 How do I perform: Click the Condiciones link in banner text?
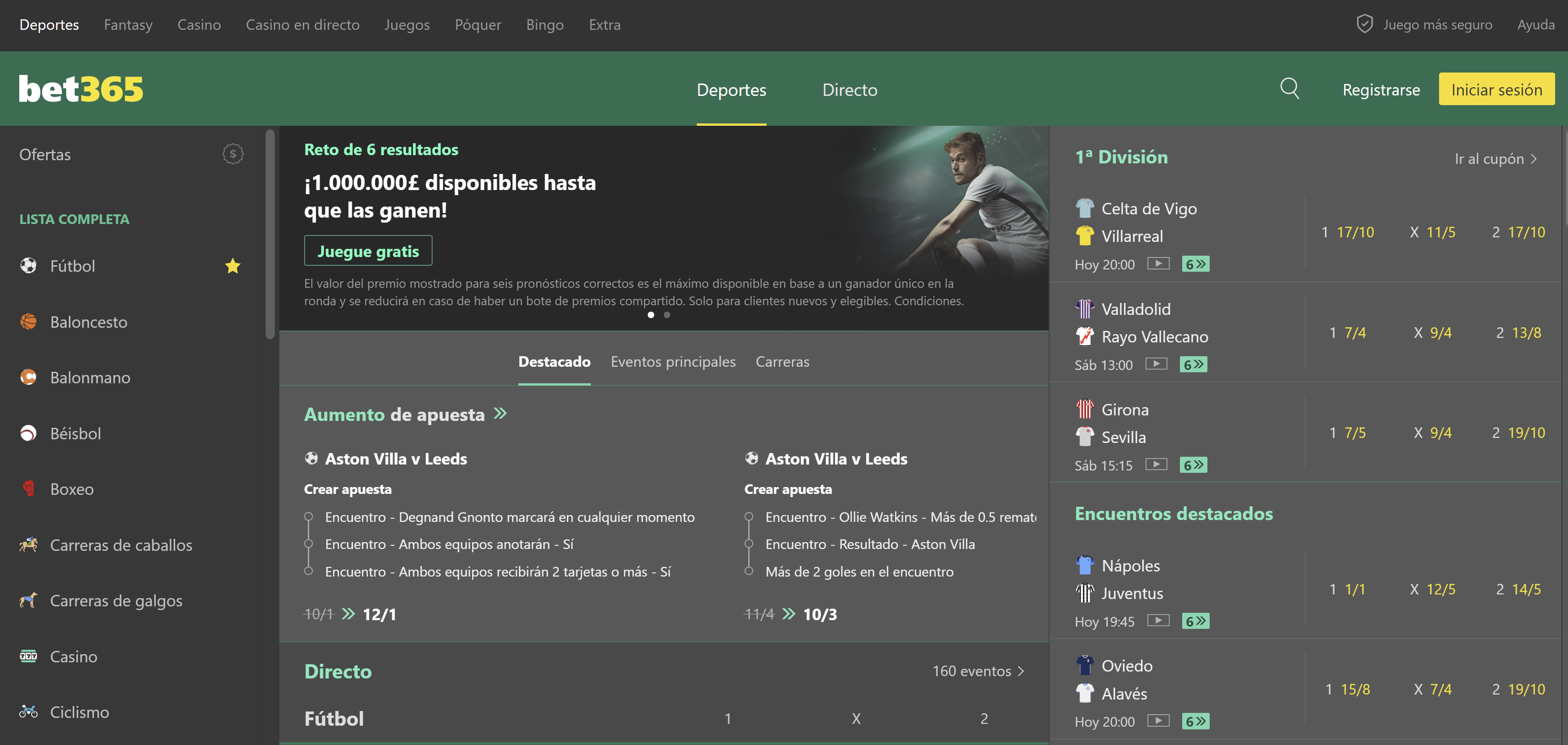click(928, 301)
